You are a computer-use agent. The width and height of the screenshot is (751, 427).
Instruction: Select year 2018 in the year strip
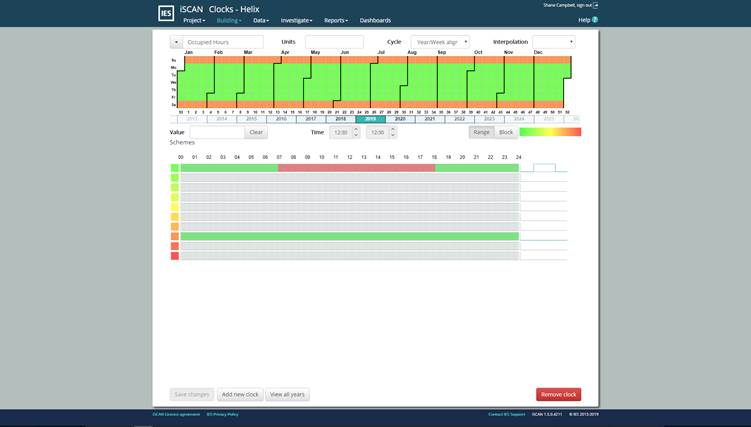[x=341, y=119]
